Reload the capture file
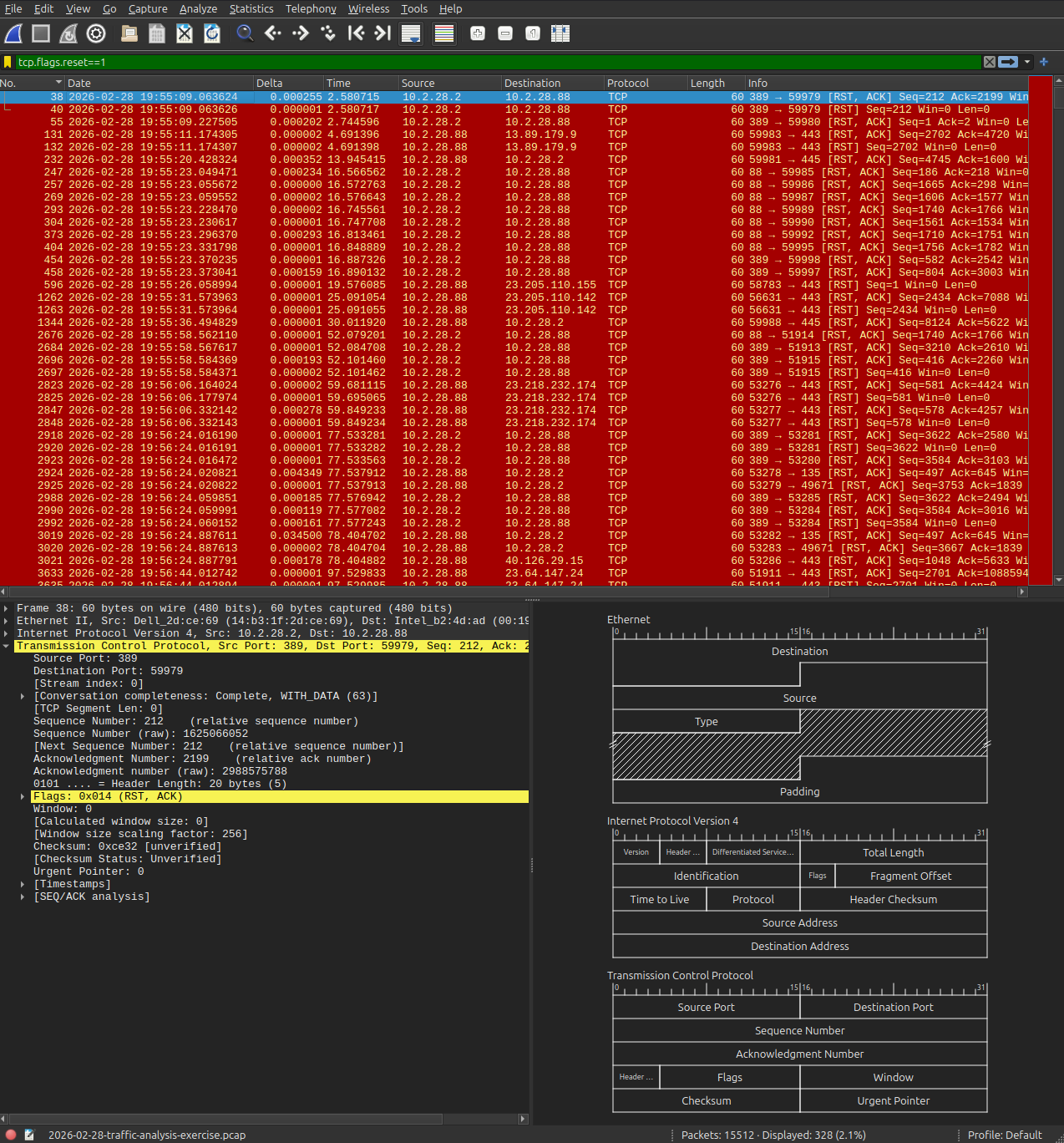 212,33
